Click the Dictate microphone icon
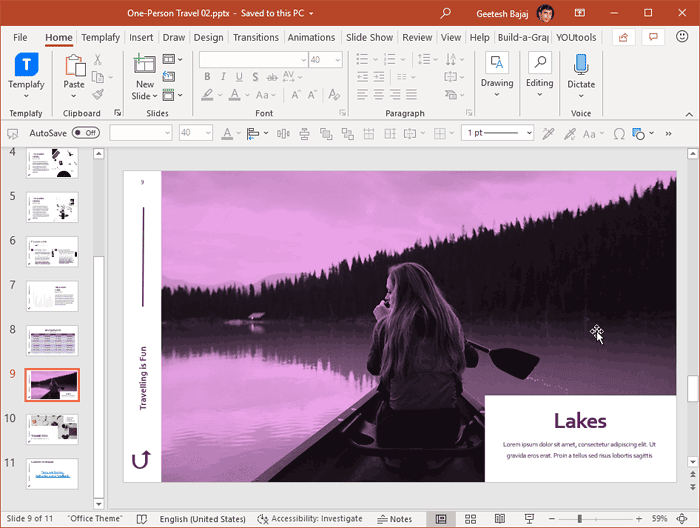The height and width of the screenshot is (528, 700). 581,64
